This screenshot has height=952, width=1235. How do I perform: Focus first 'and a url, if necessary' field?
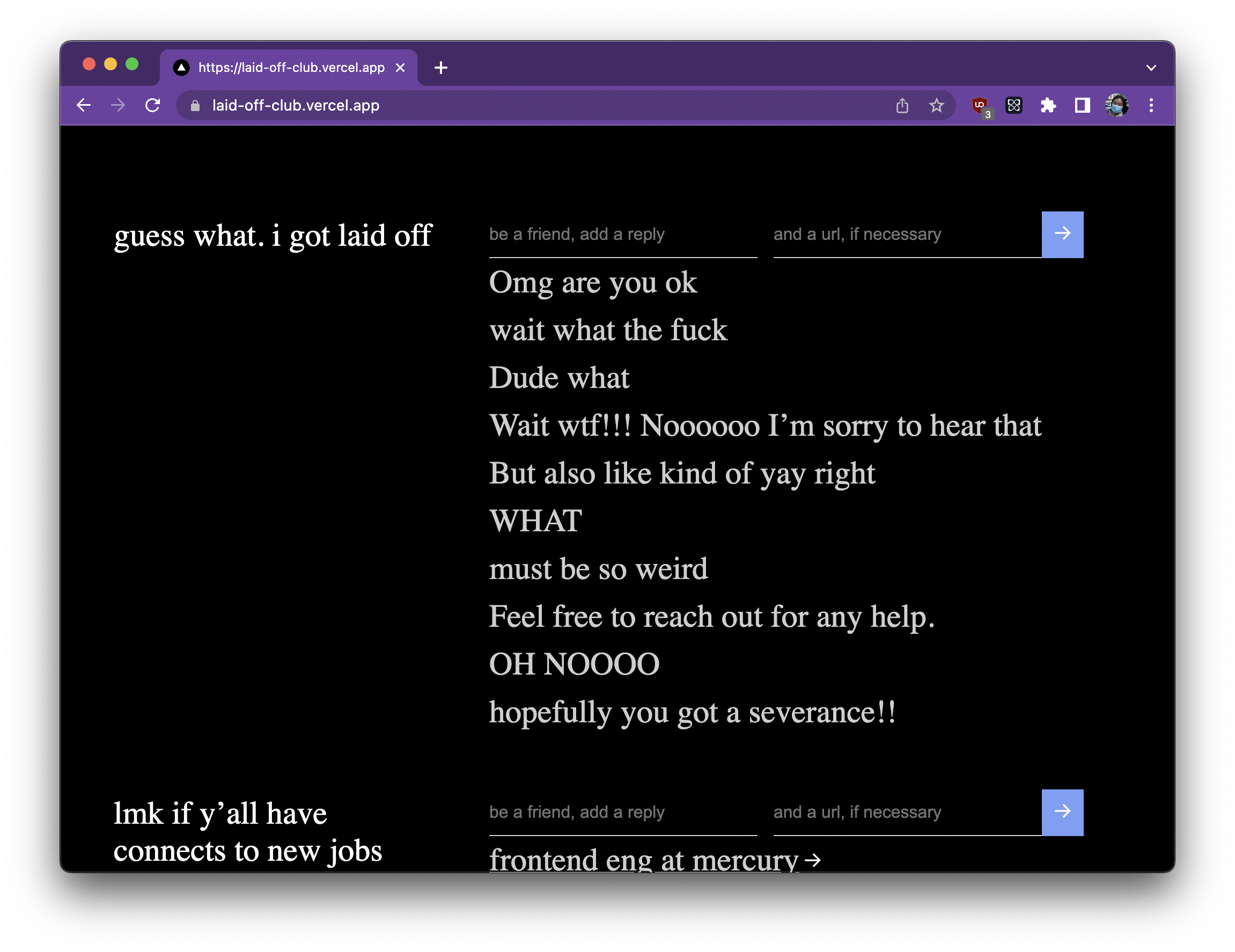pos(907,235)
